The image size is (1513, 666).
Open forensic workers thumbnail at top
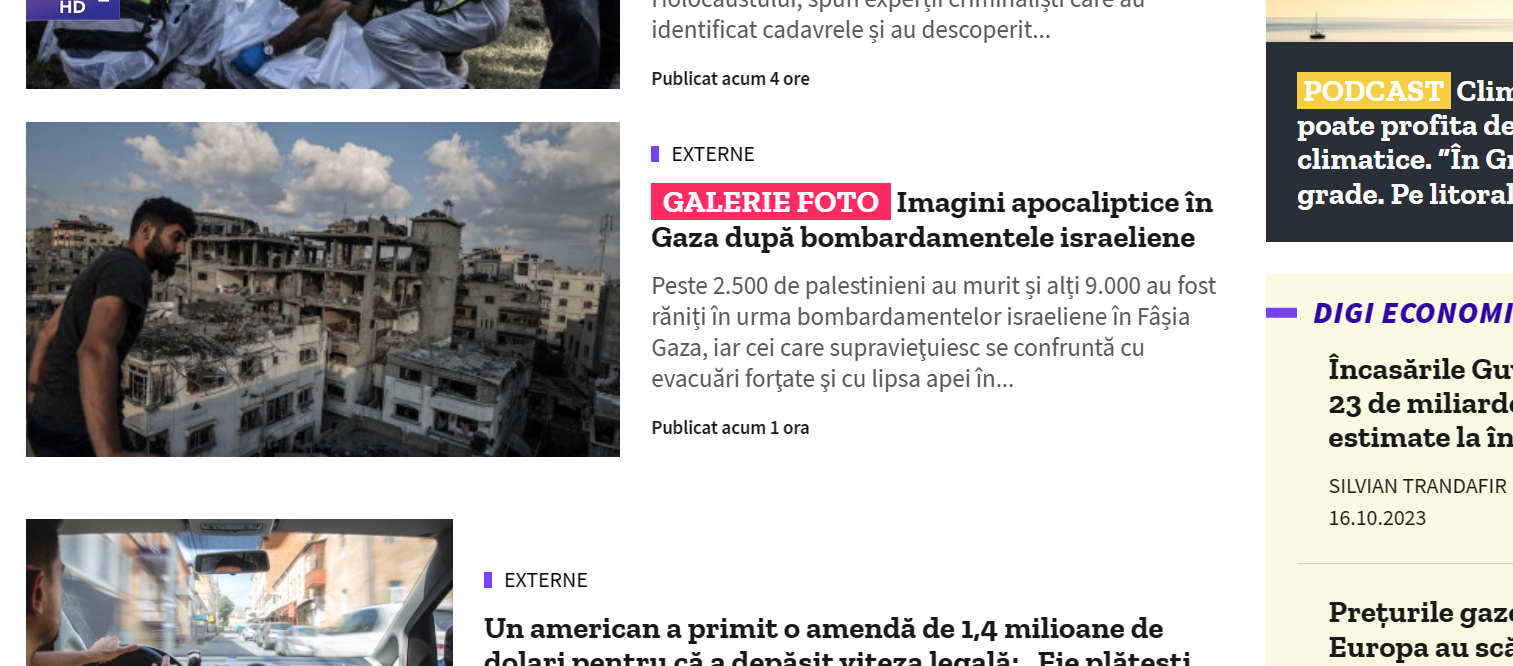click(323, 44)
